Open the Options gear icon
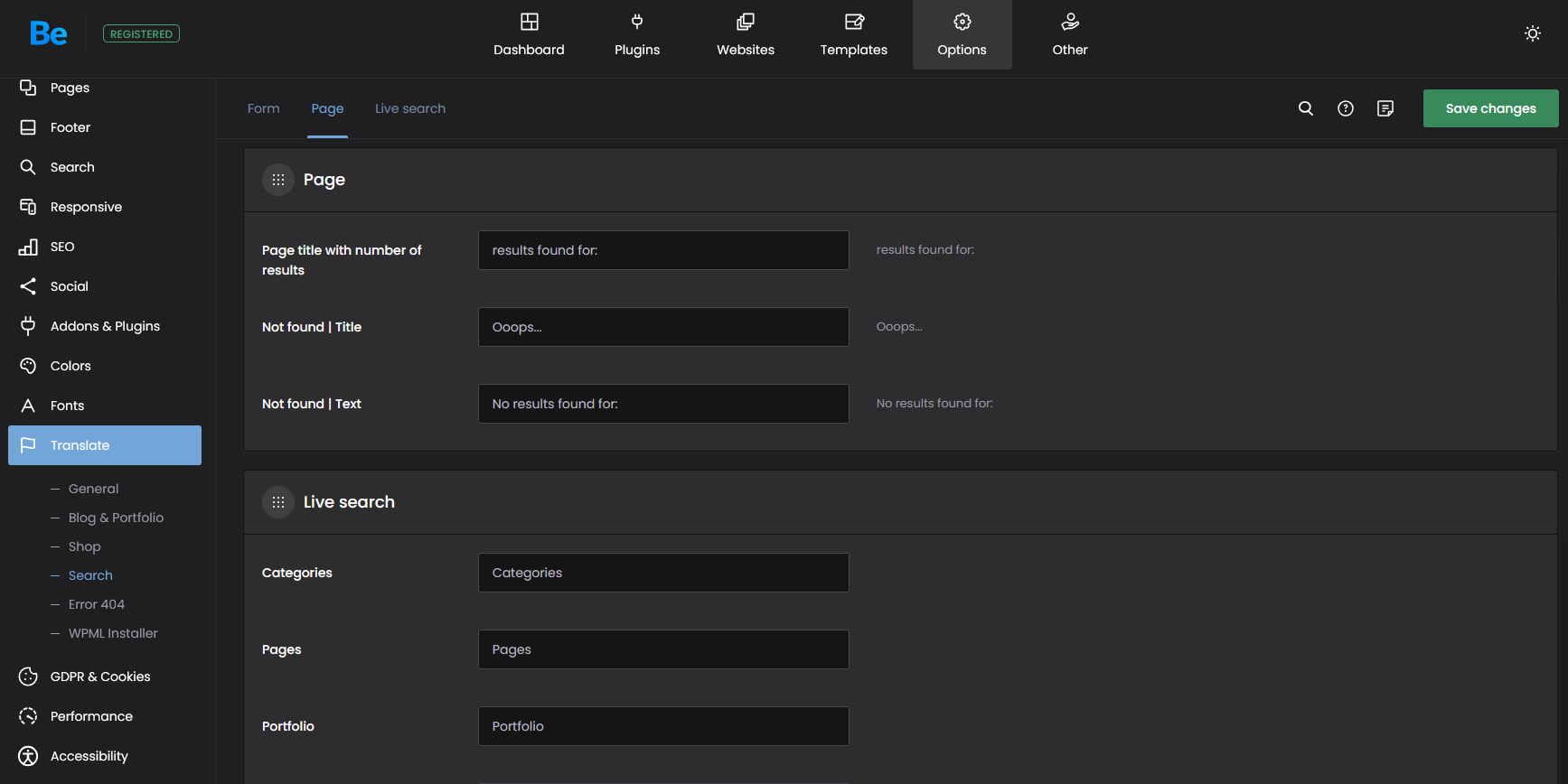1568x784 pixels. (962, 22)
